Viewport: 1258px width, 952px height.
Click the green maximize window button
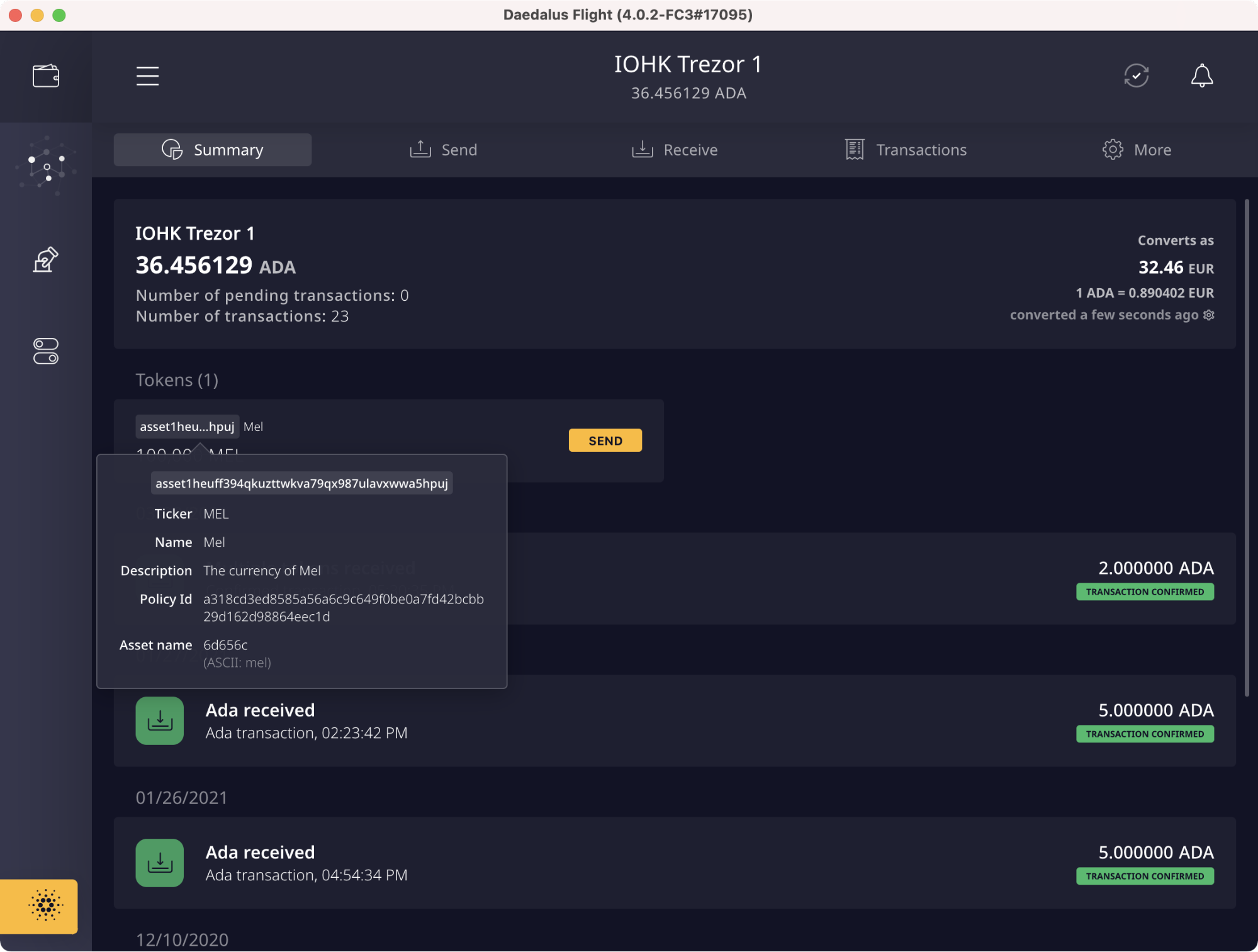point(59,15)
